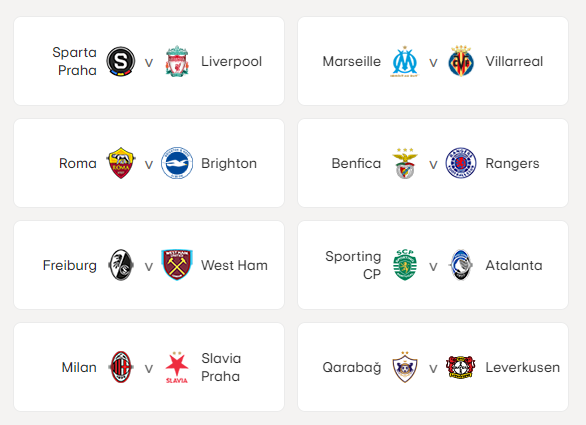Click the Freiburg club logo
Screen dimensions: 586x425
tap(120, 265)
